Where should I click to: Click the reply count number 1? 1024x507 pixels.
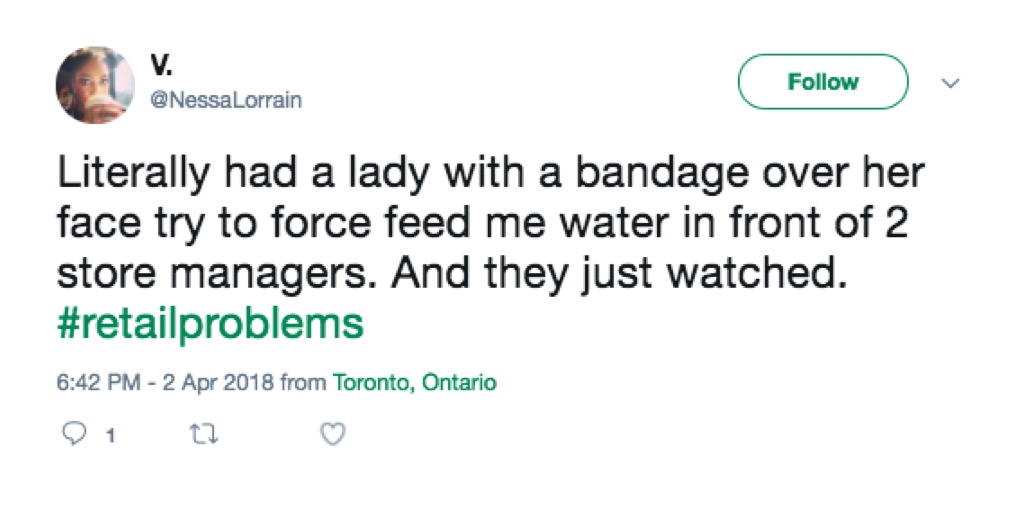pyautogui.click(x=110, y=435)
